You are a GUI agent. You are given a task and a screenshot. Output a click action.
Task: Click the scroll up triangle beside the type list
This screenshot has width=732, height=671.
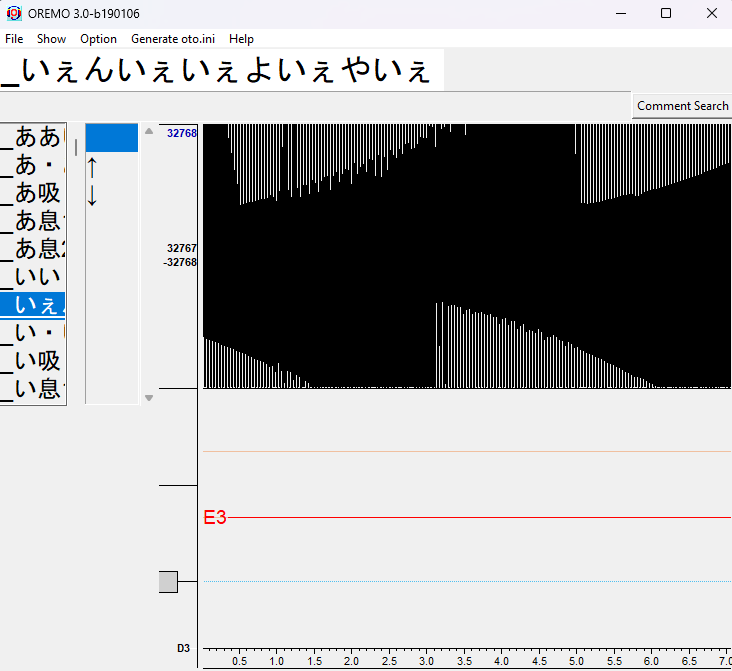tap(149, 131)
